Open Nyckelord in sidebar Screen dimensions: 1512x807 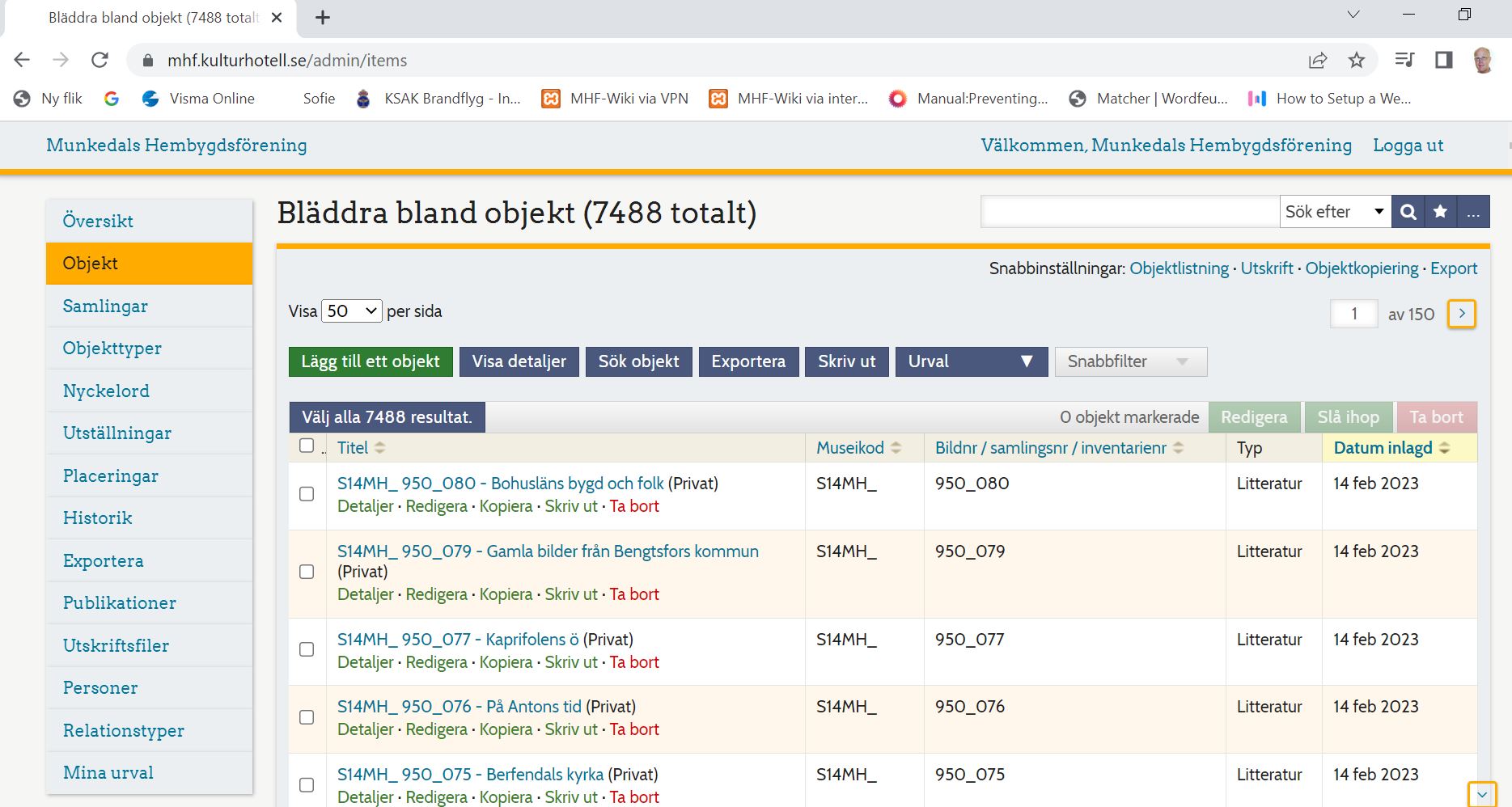pyautogui.click(x=149, y=391)
